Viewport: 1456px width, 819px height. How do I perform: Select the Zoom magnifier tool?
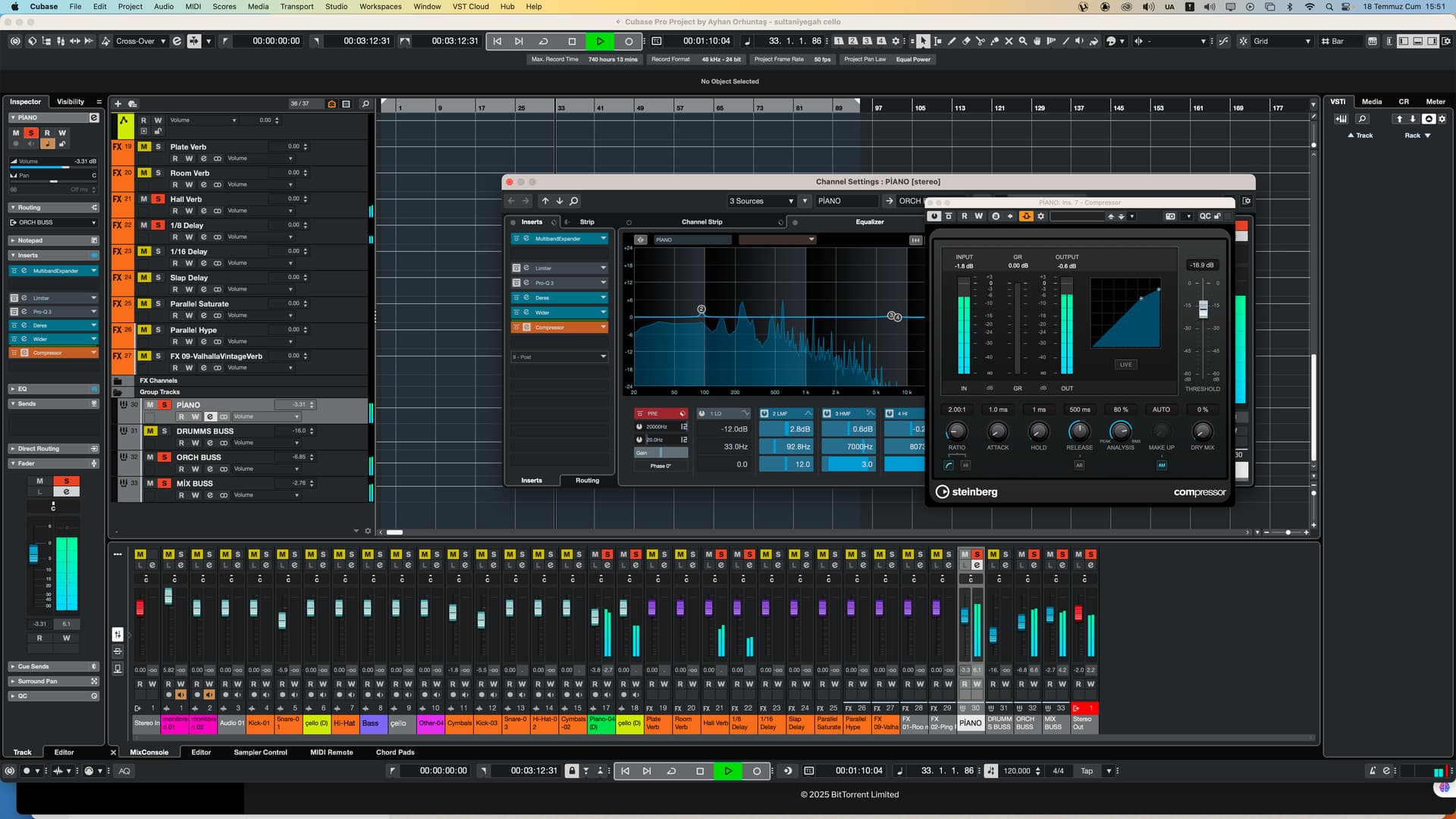coord(1023,41)
